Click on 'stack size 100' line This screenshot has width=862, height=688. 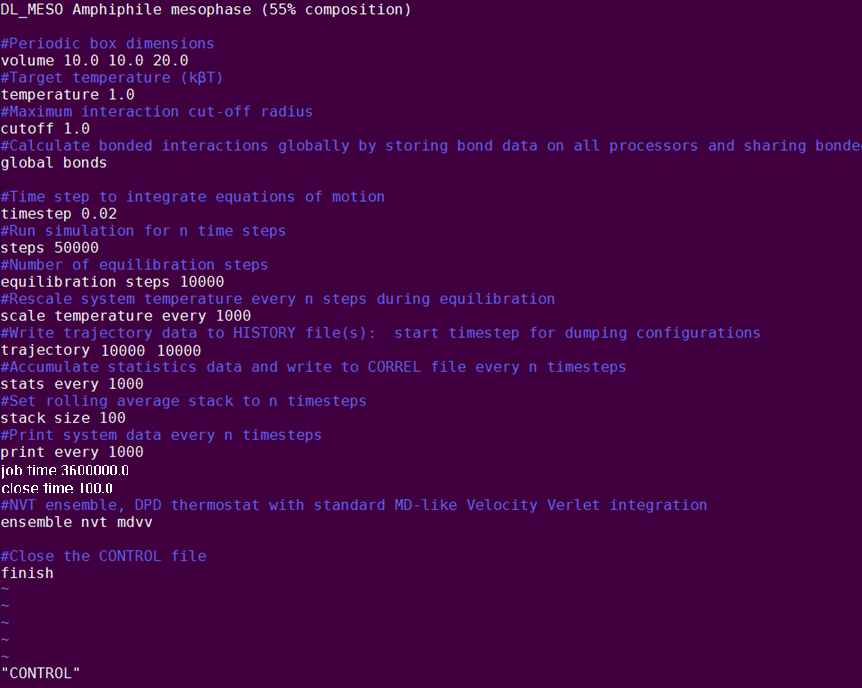point(63,418)
